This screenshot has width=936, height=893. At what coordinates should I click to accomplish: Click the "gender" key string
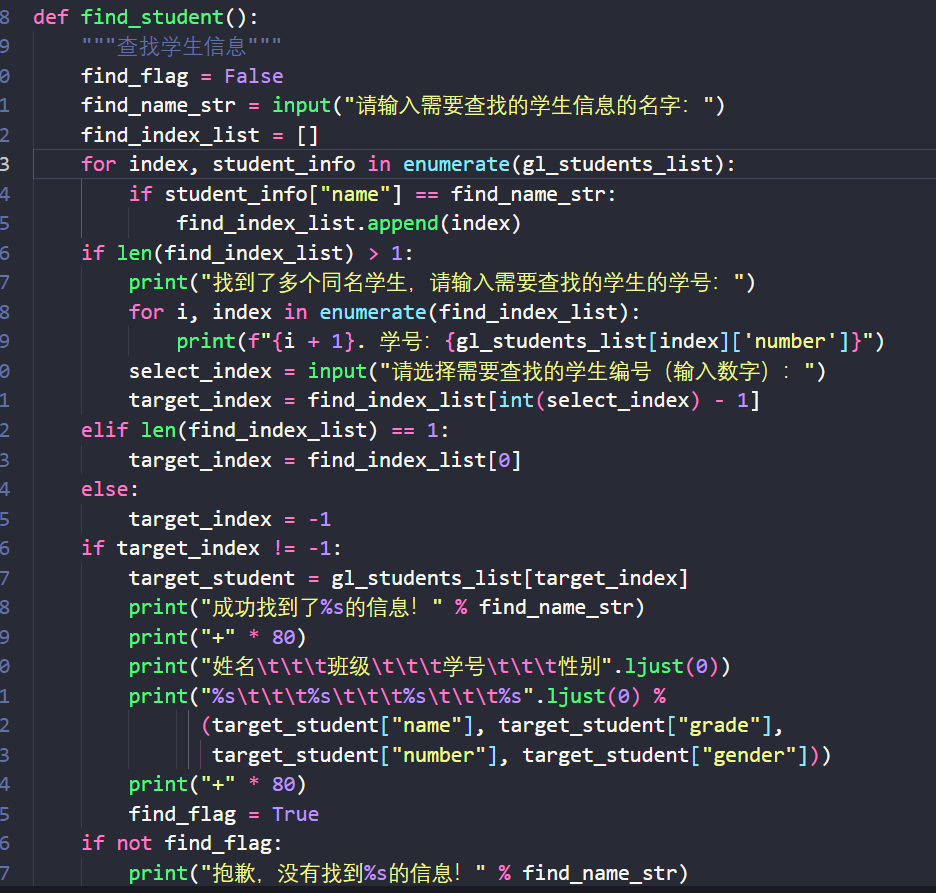[x=749, y=756]
